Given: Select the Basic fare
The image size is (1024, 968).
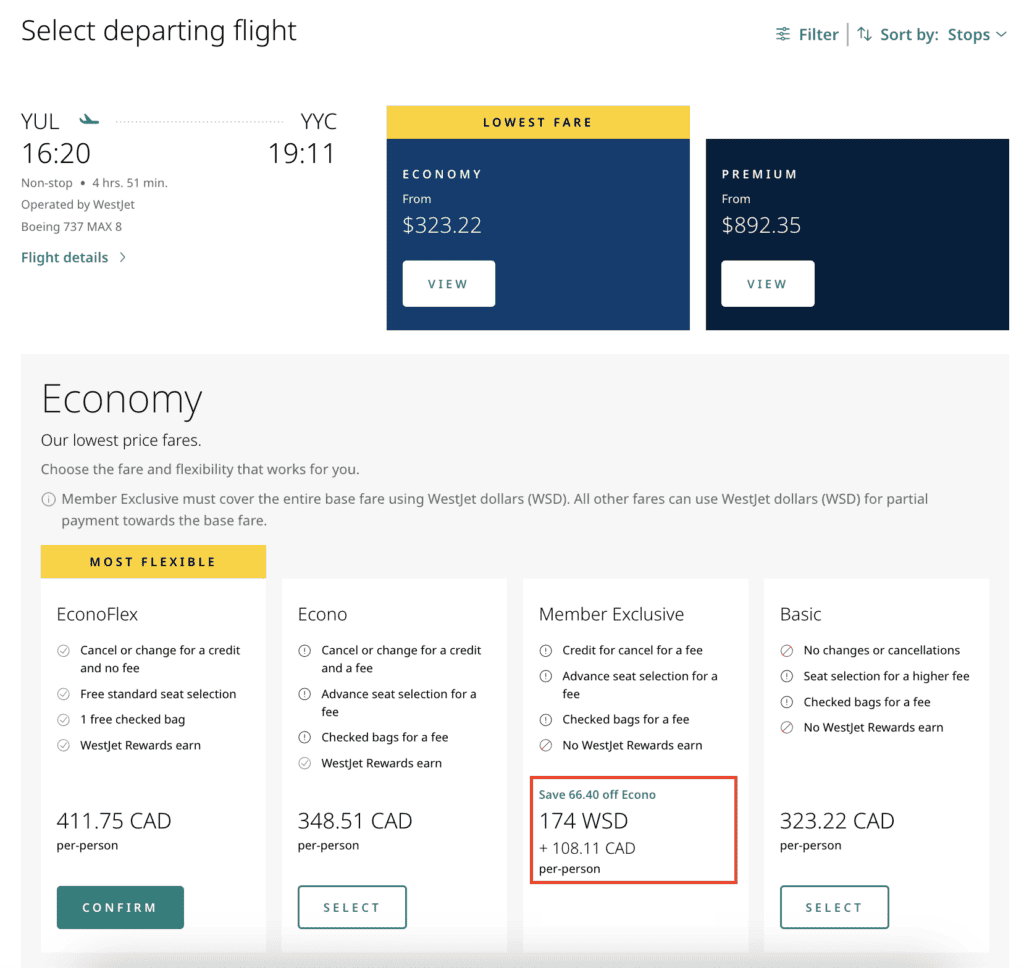Looking at the screenshot, I should click(834, 907).
